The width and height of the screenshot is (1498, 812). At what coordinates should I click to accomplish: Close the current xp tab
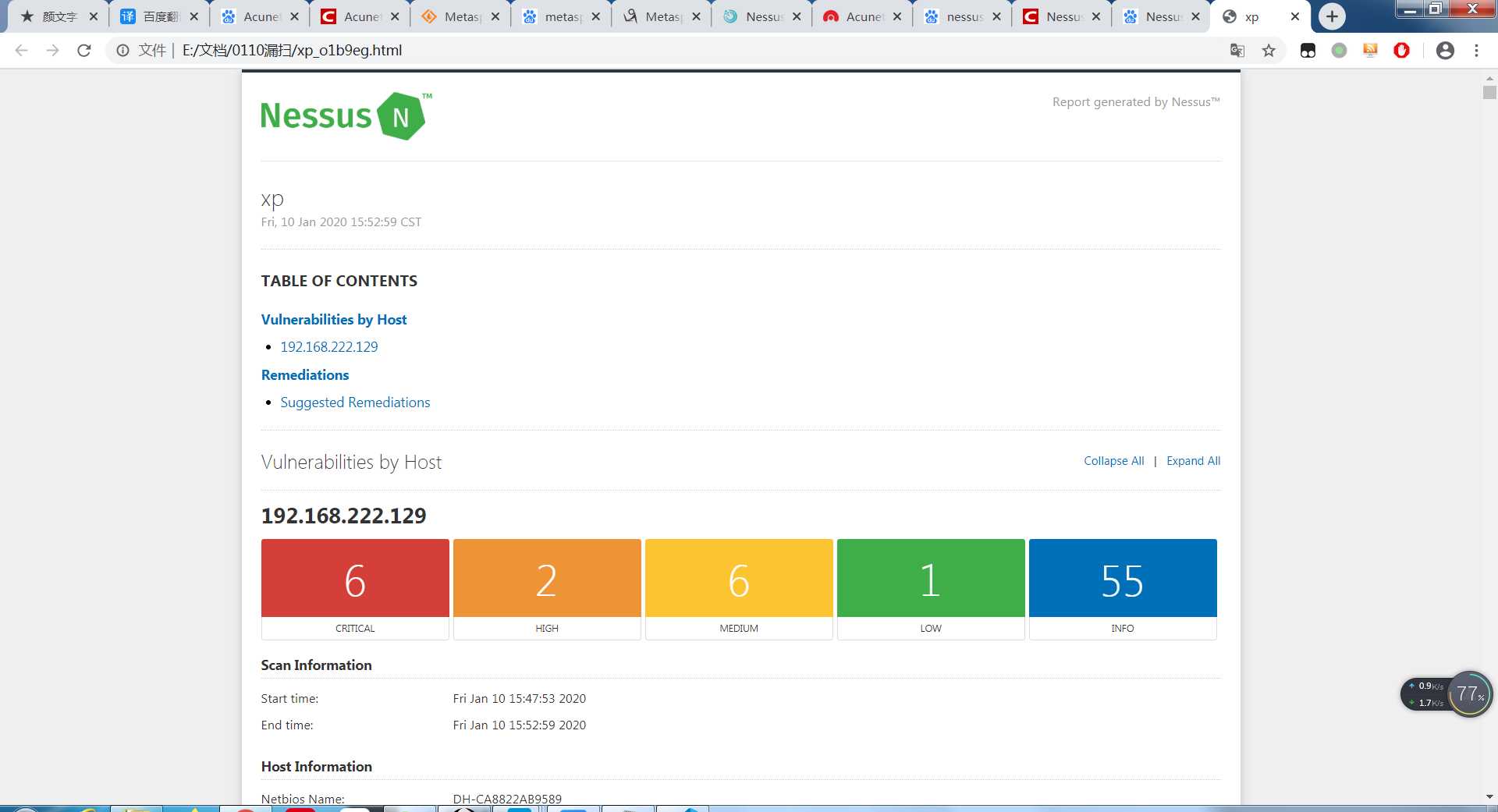pos(1295,16)
